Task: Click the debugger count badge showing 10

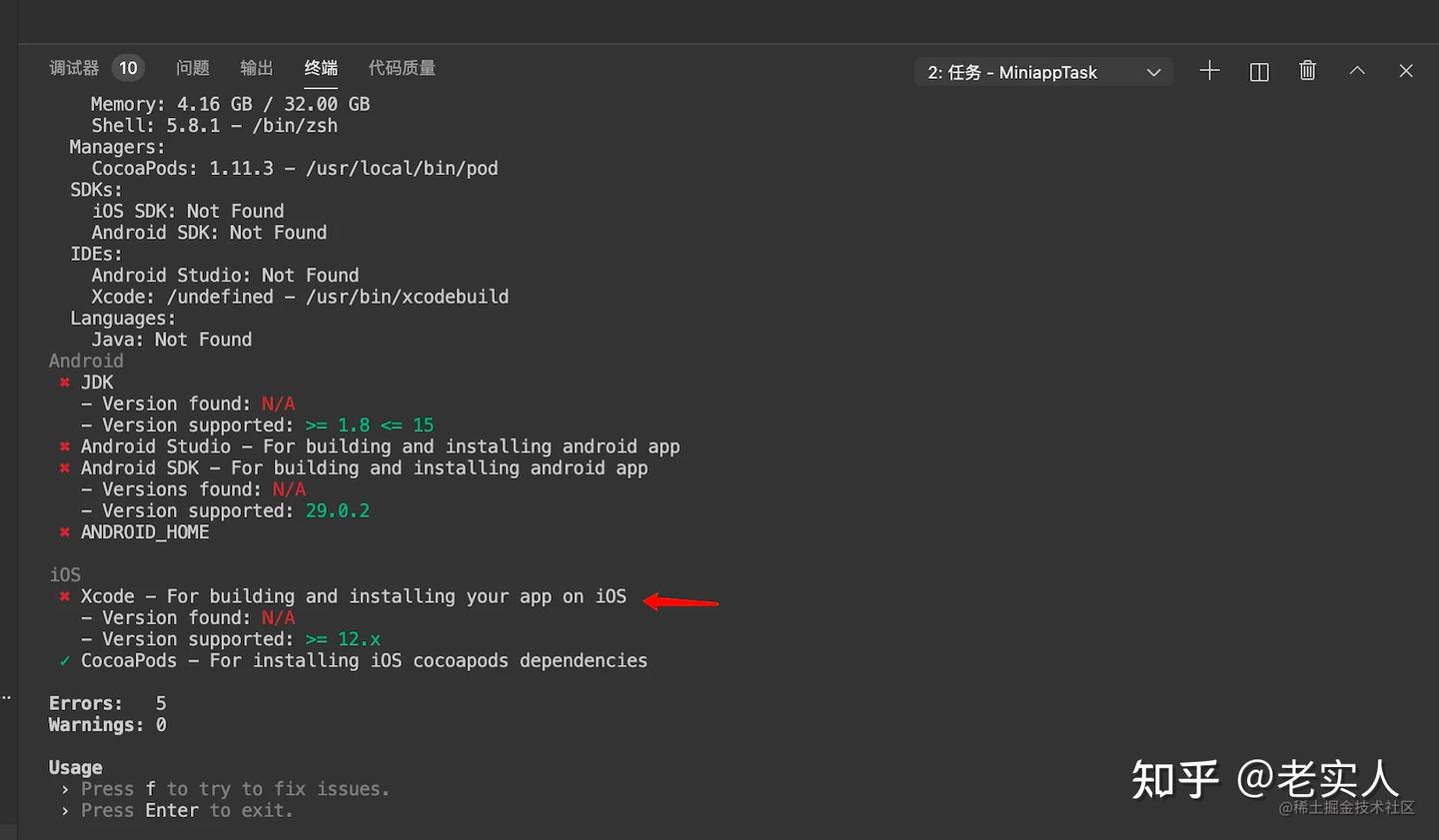Action: [x=128, y=68]
